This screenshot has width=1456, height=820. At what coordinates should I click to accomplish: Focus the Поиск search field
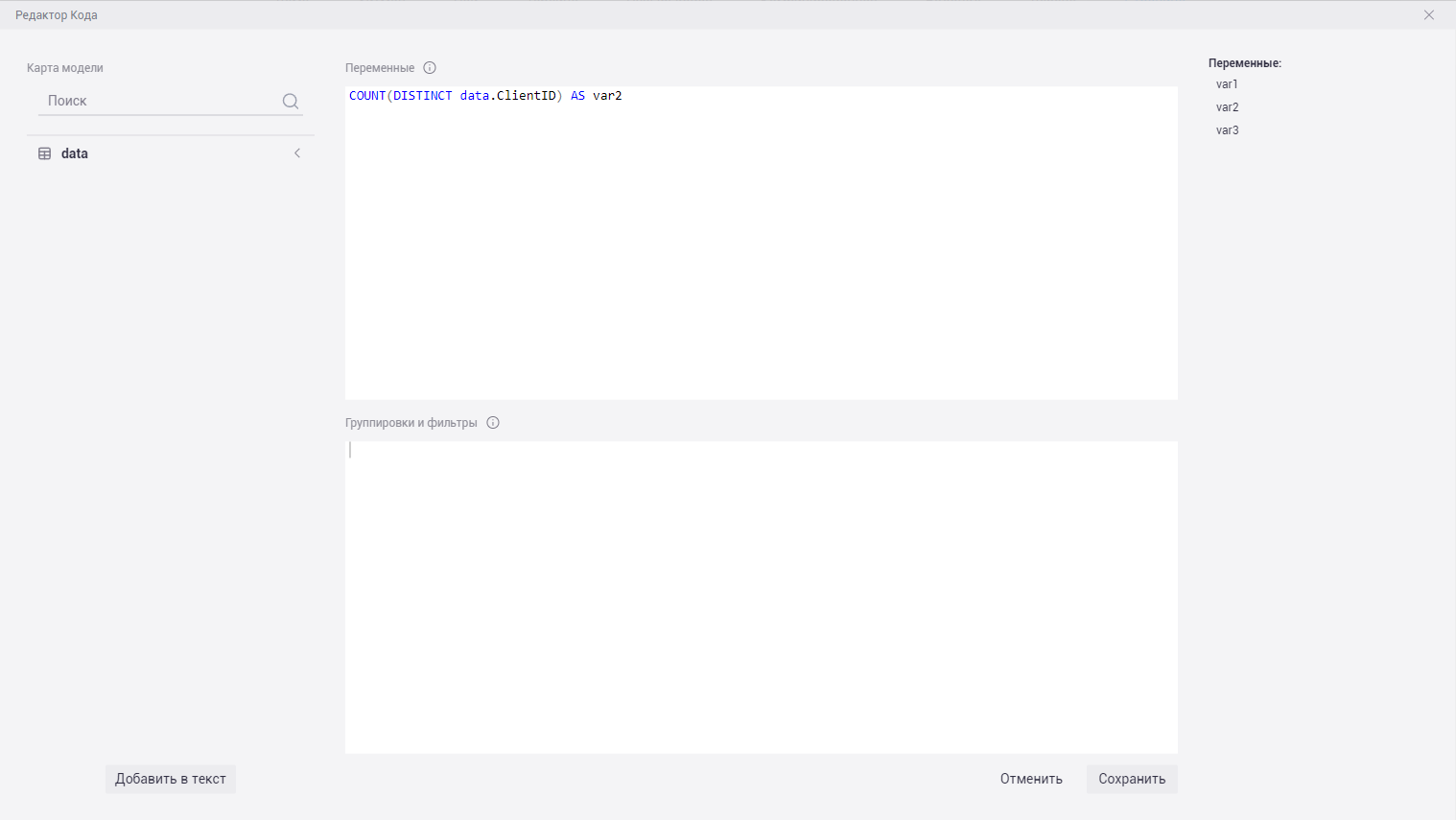click(x=158, y=101)
